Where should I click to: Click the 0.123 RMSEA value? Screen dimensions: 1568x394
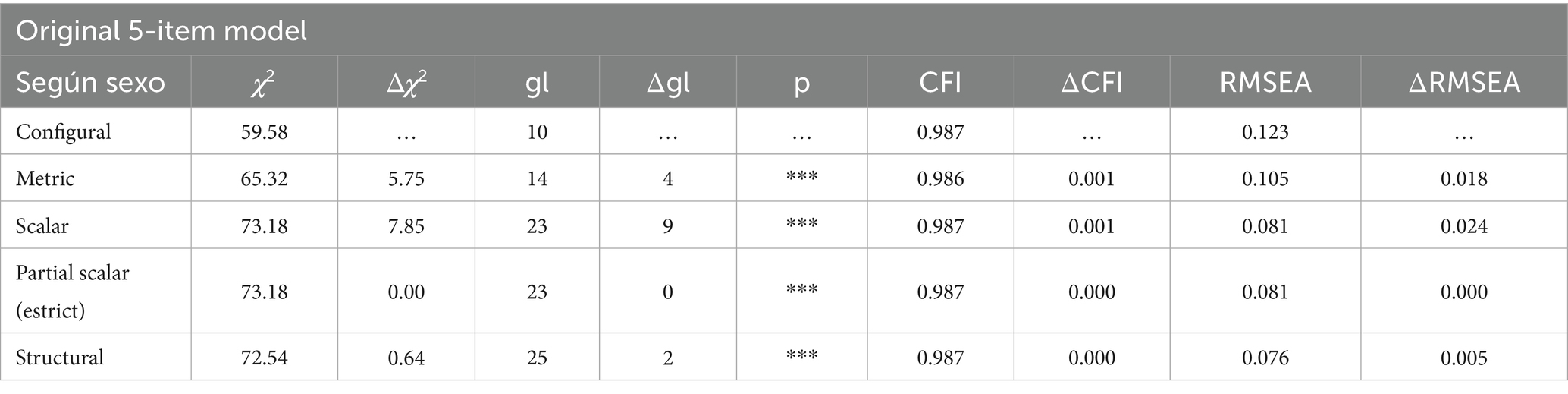[1265, 132]
